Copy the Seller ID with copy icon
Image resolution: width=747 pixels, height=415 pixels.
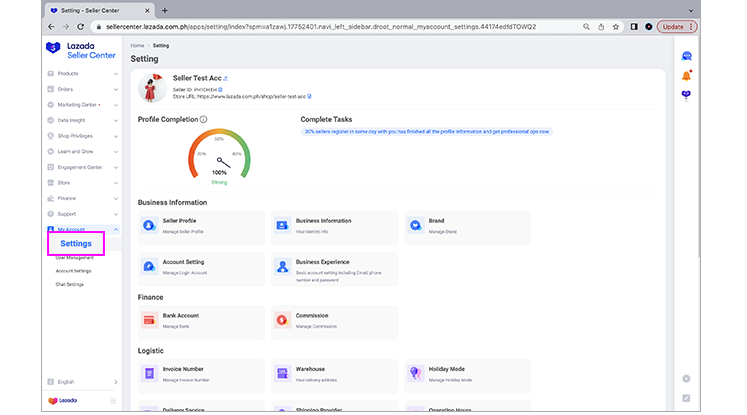pos(220,90)
